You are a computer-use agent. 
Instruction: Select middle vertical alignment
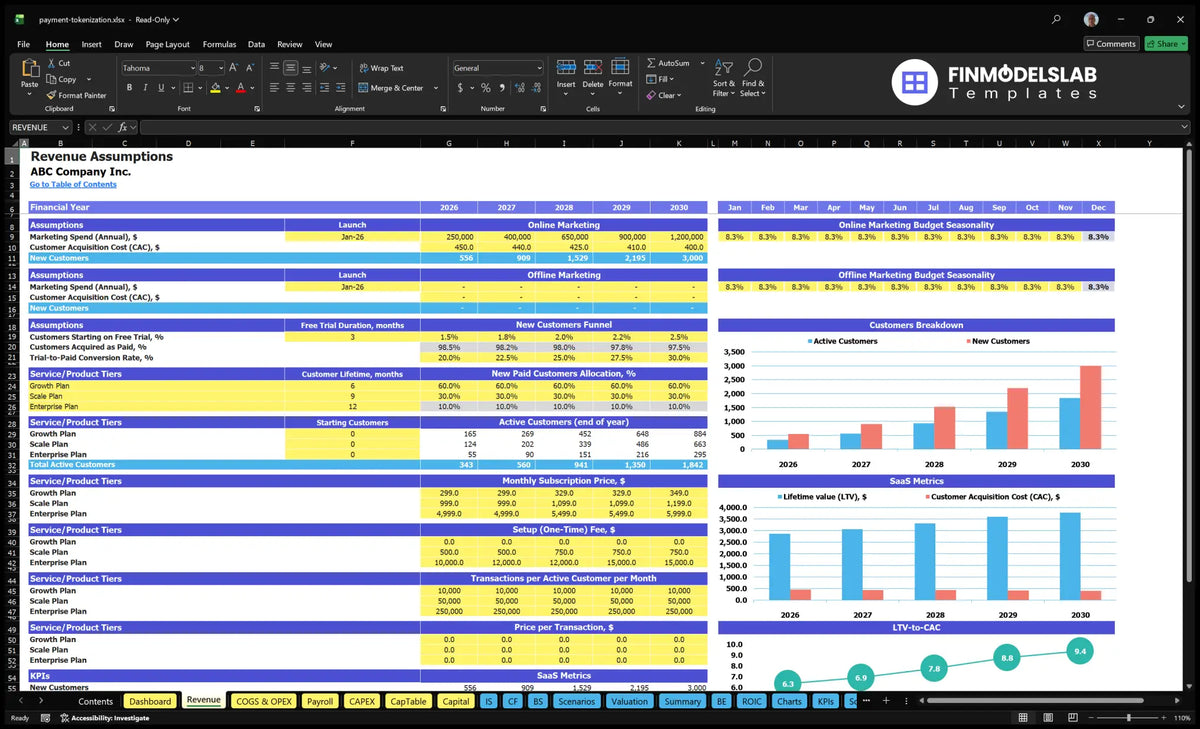[x=290, y=68]
